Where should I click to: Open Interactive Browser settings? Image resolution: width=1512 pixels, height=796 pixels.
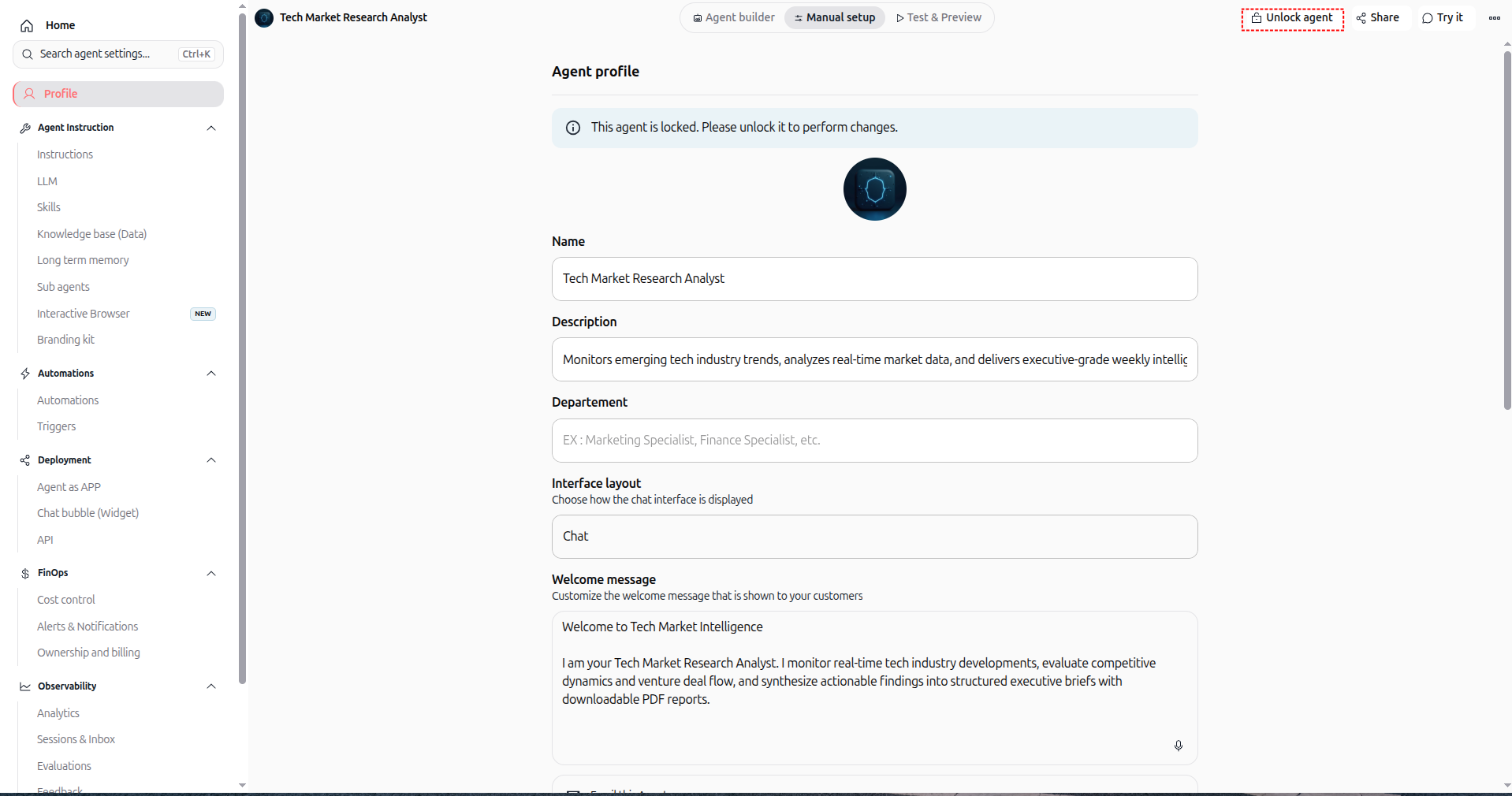84,314
